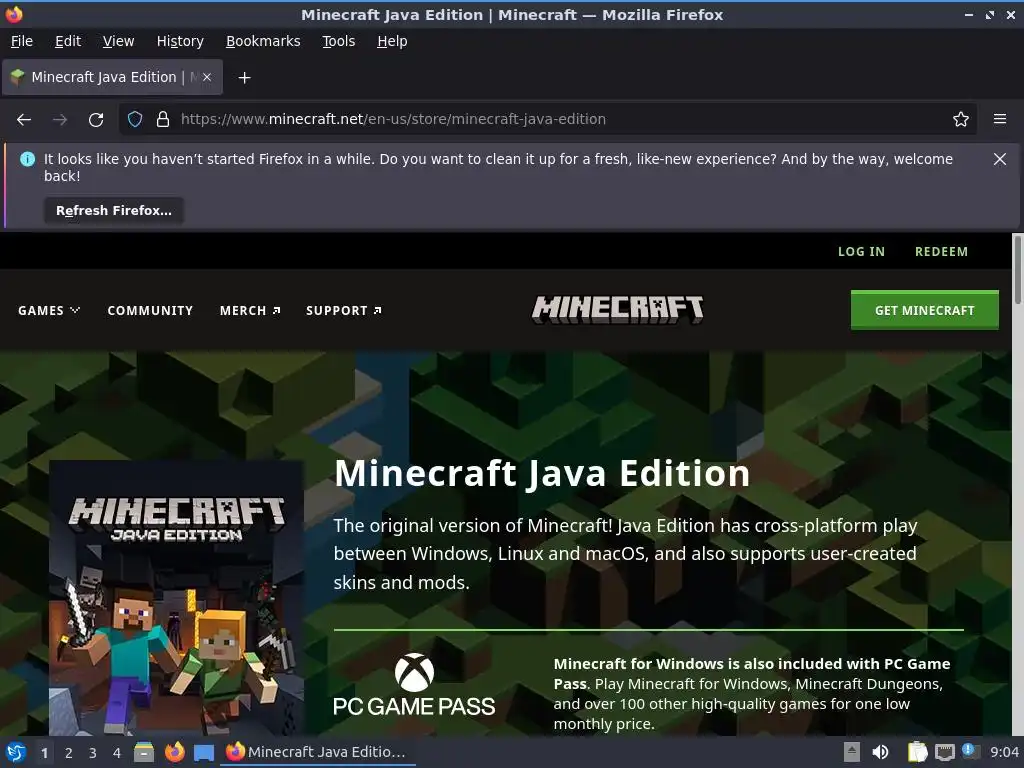
Task: Click the info icon in the notification bar
Action: [x=27, y=159]
